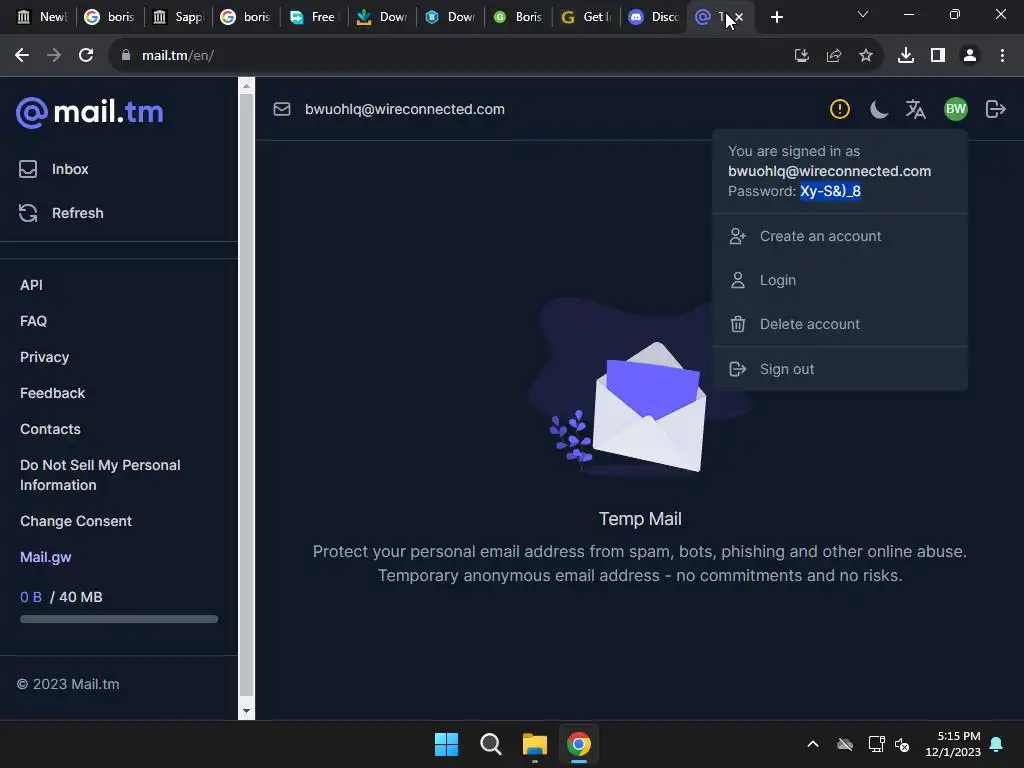Click the green BW account avatar

[955, 109]
